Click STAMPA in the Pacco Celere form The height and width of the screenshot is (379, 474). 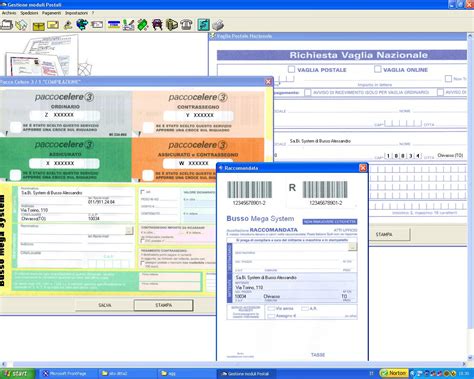[x=164, y=305]
